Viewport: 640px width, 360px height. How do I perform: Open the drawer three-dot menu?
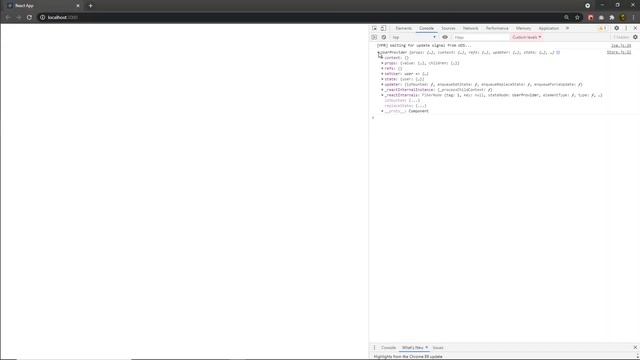click(x=374, y=347)
